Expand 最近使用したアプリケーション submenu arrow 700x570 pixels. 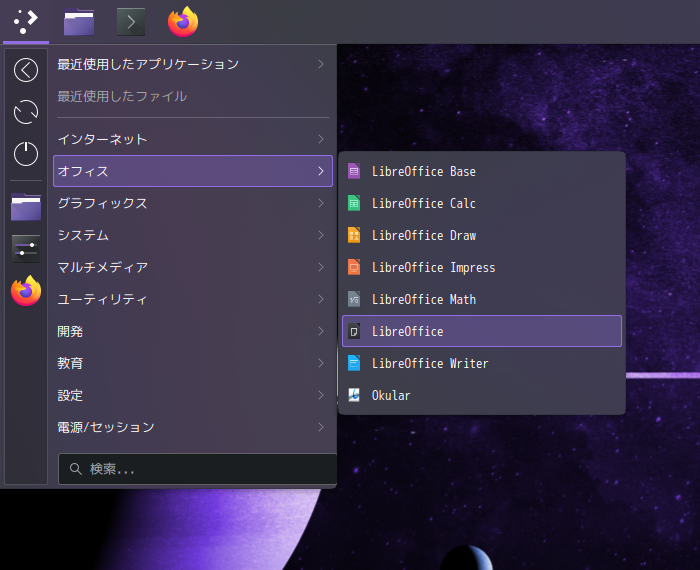click(321, 64)
